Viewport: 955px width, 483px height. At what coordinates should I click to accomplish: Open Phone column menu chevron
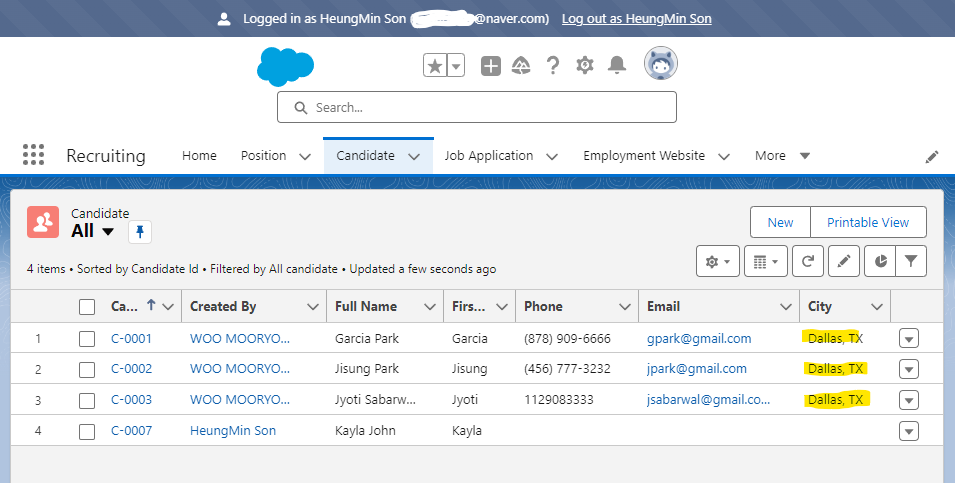625,307
